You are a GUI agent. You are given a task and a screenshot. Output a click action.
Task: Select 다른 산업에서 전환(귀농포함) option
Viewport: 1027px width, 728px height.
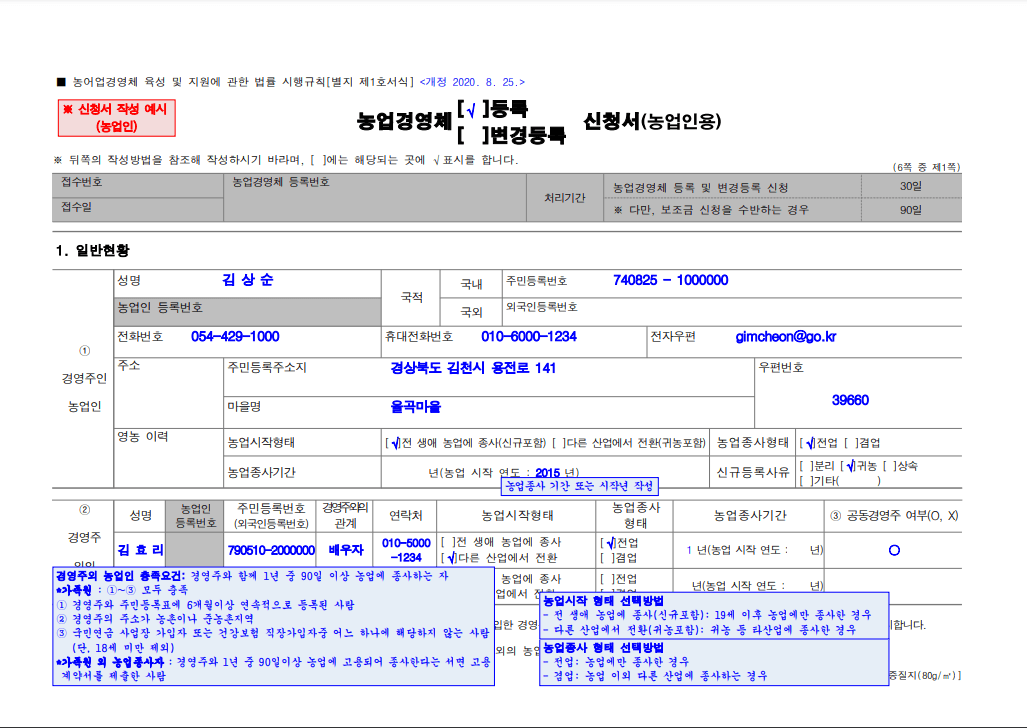pyautogui.click(x=559, y=442)
